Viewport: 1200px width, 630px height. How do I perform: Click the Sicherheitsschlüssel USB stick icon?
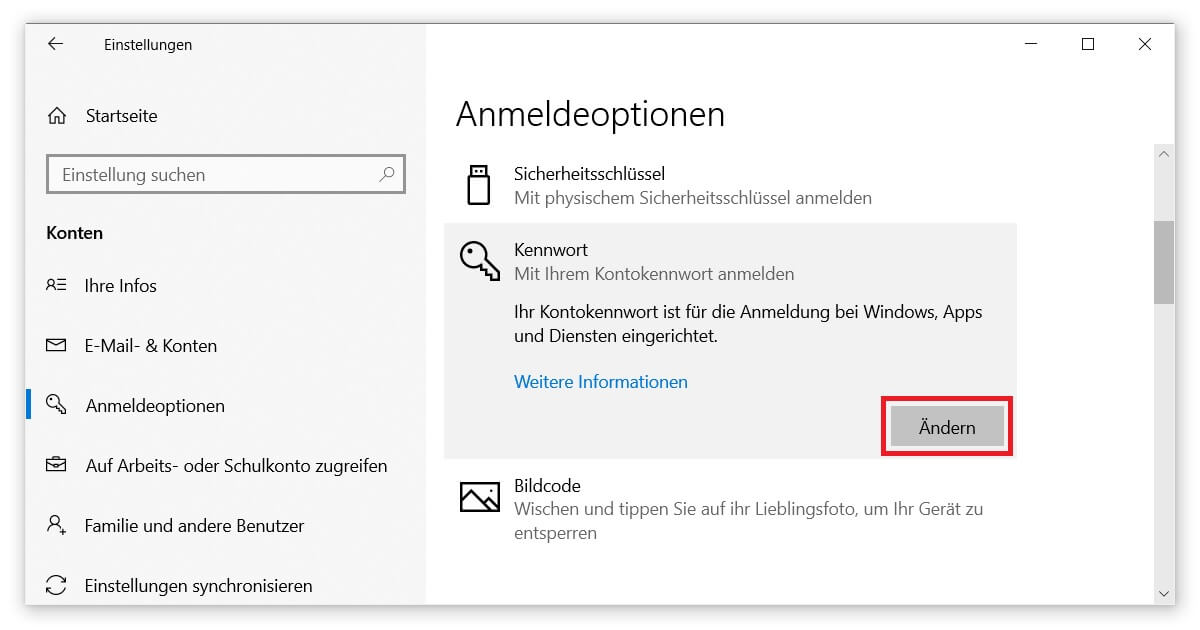[x=480, y=186]
